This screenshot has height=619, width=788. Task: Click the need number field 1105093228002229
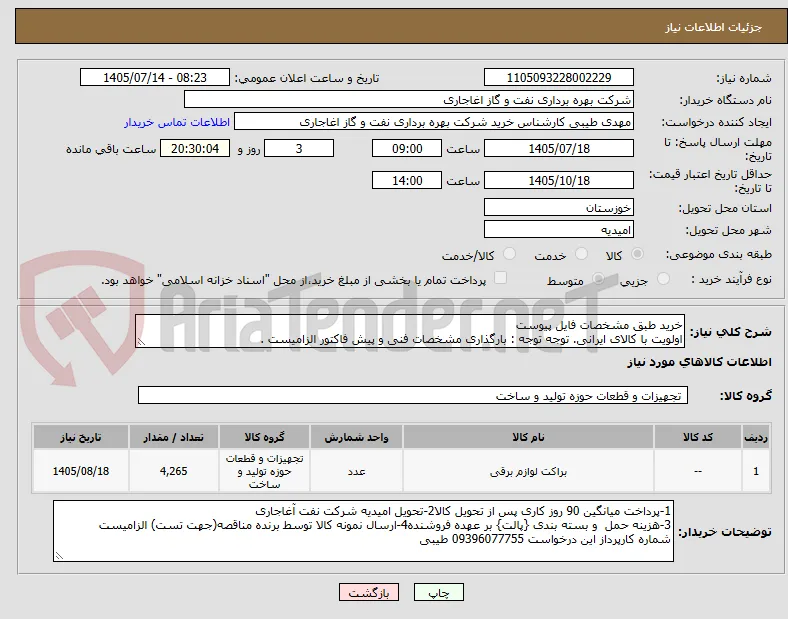(559, 78)
